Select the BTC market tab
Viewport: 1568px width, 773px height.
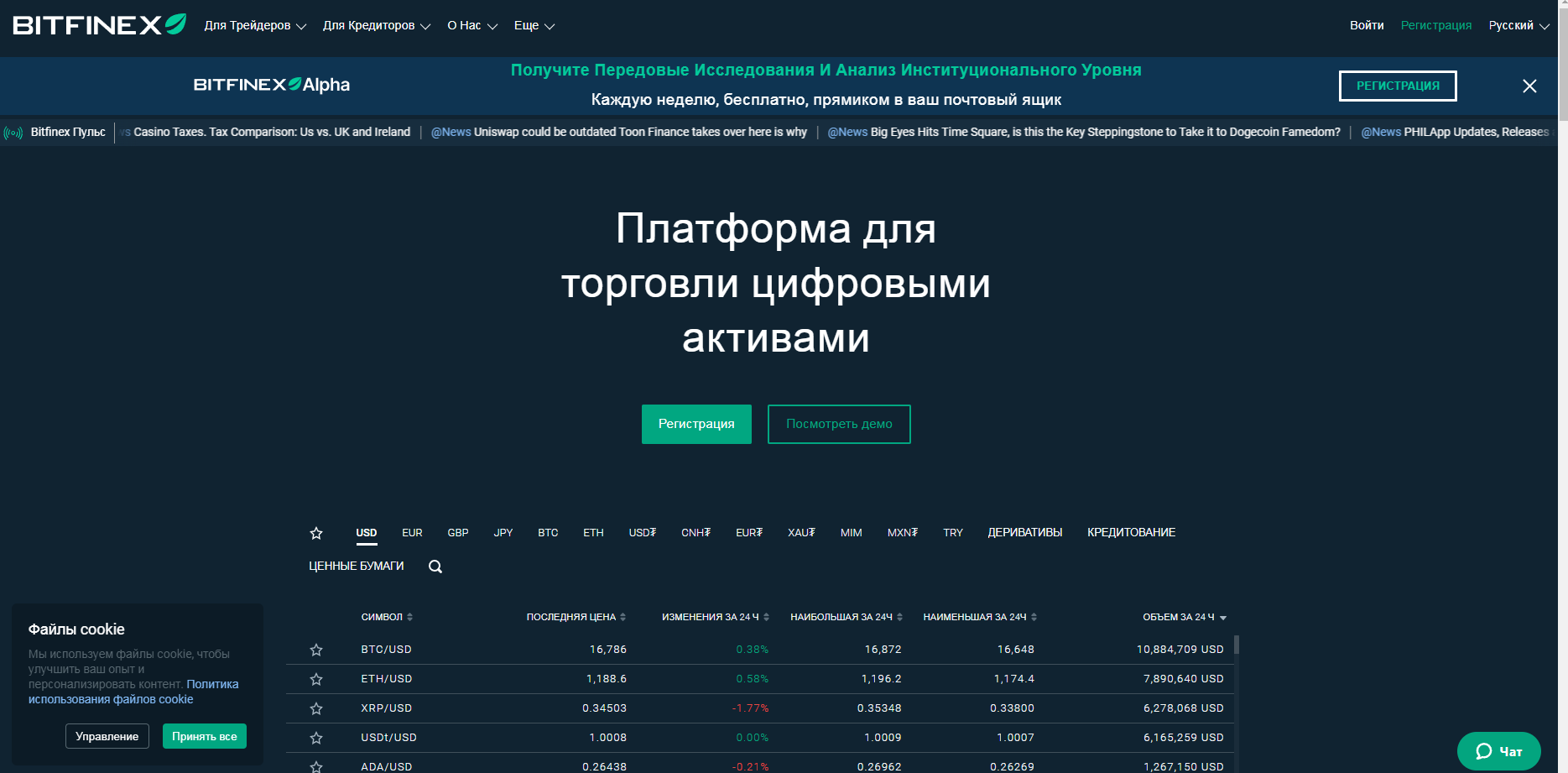click(548, 533)
